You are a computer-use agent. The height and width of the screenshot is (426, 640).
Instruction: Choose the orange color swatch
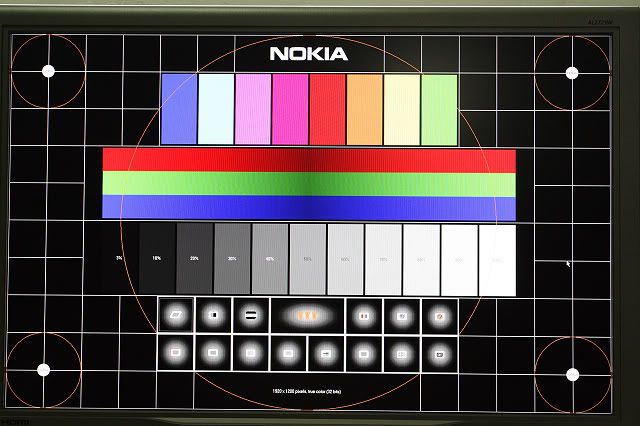365,110
